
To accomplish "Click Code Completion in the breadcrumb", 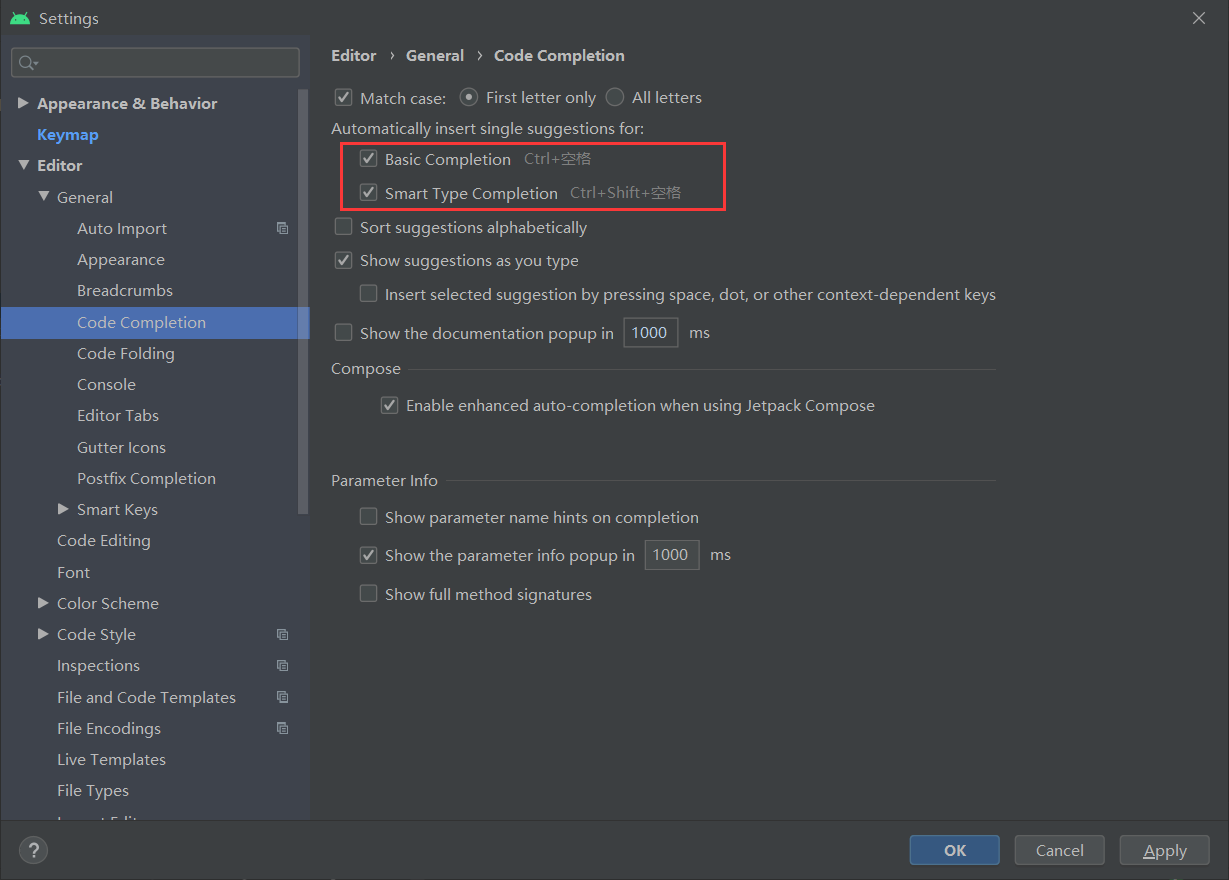I will [x=559, y=55].
